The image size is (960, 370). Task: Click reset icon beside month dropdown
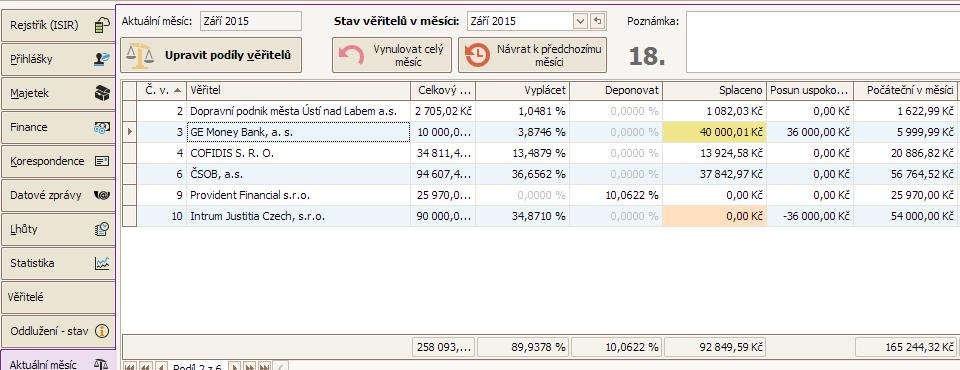pyautogui.click(x=598, y=21)
